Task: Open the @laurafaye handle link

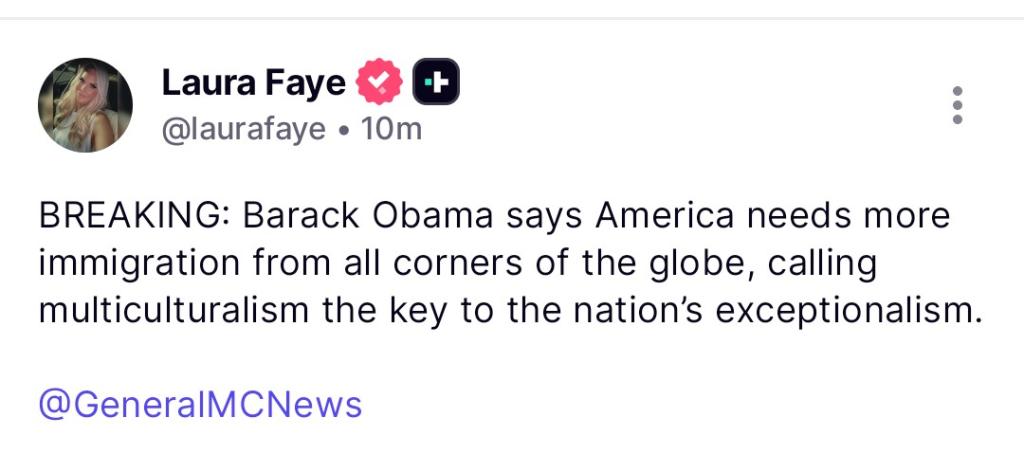Action: point(243,129)
